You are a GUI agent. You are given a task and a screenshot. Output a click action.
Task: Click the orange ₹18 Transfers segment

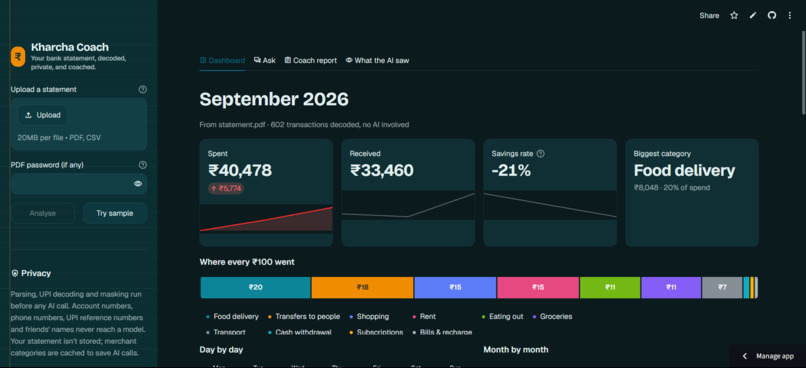pyautogui.click(x=362, y=287)
